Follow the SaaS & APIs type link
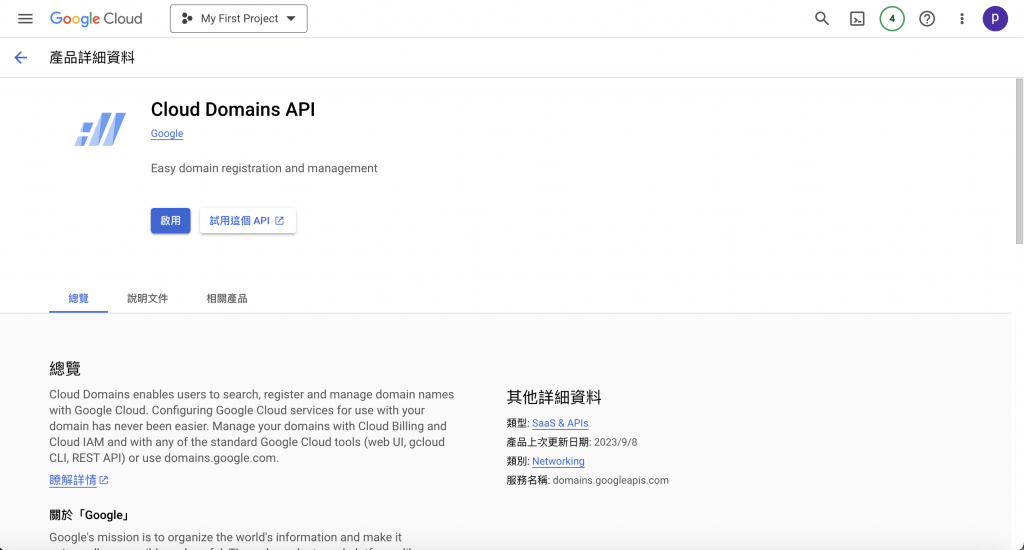Image resolution: width=1024 pixels, height=550 pixels. click(x=560, y=423)
